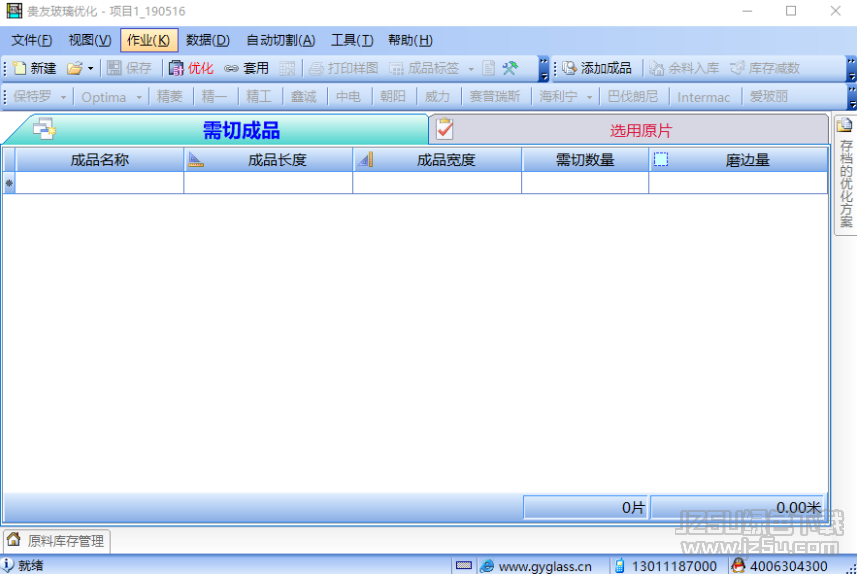Click 打印样图 print button
Viewport: 857px width, 574px height.
pos(344,68)
